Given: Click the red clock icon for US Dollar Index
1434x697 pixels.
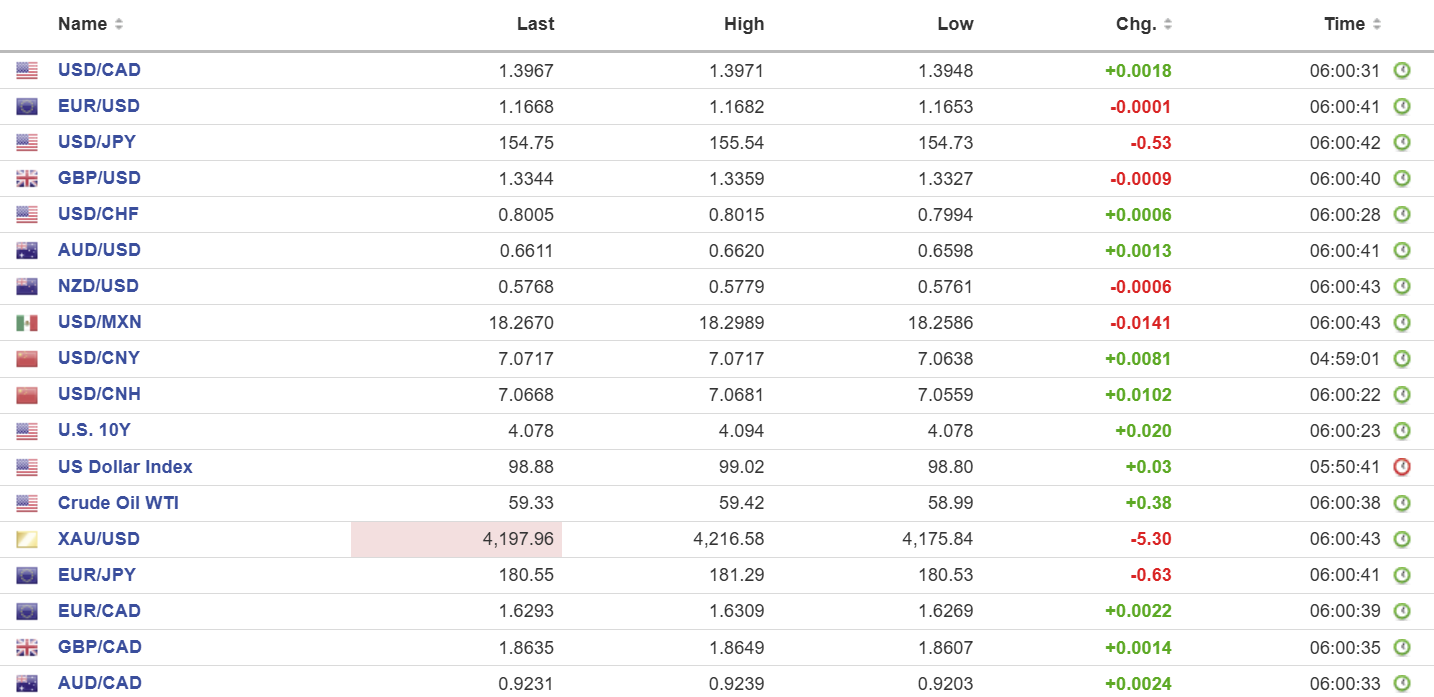Looking at the screenshot, I should tap(1402, 467).
